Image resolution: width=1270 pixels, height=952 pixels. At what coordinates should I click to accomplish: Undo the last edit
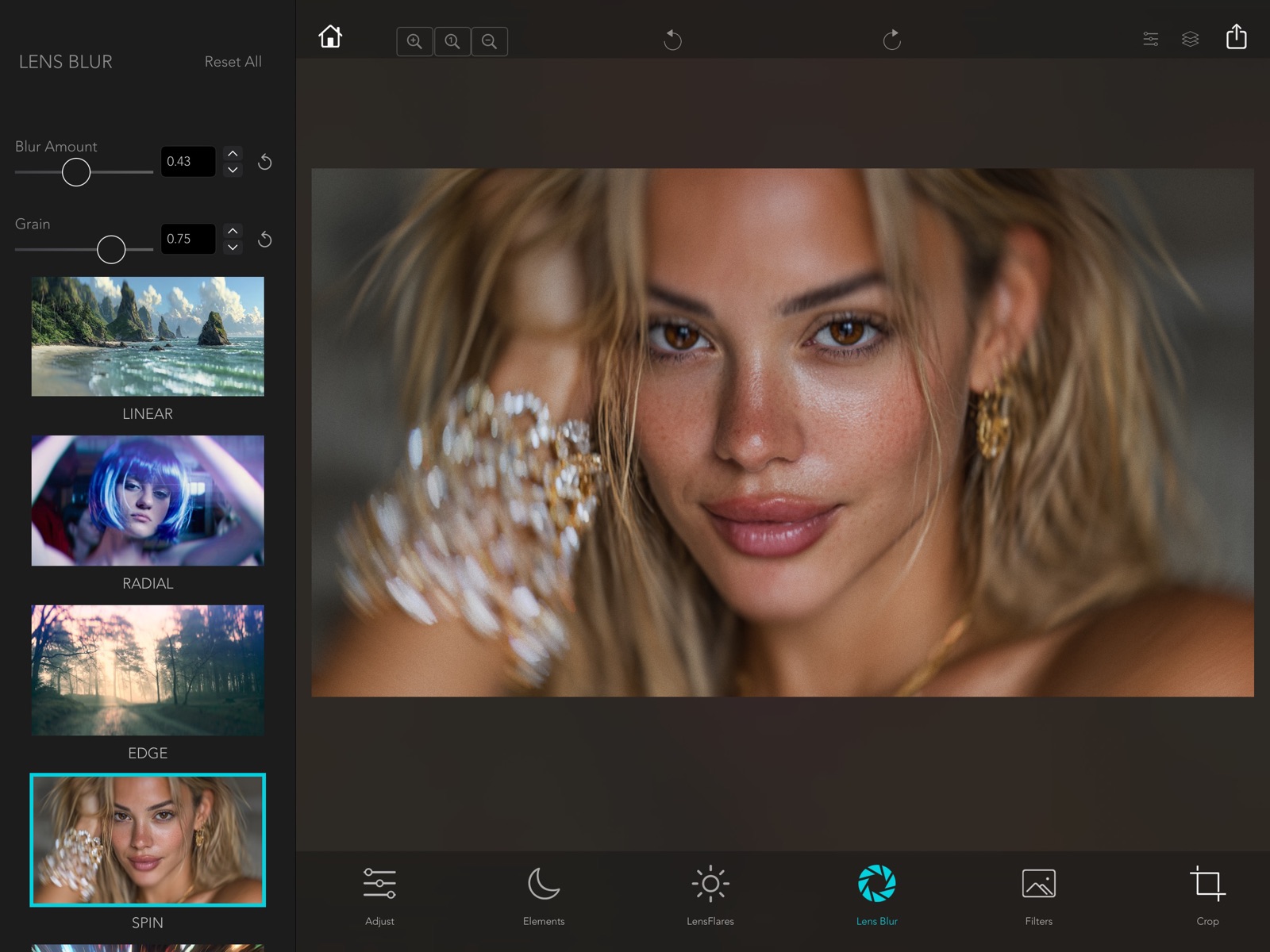click(x=672, y=40)
